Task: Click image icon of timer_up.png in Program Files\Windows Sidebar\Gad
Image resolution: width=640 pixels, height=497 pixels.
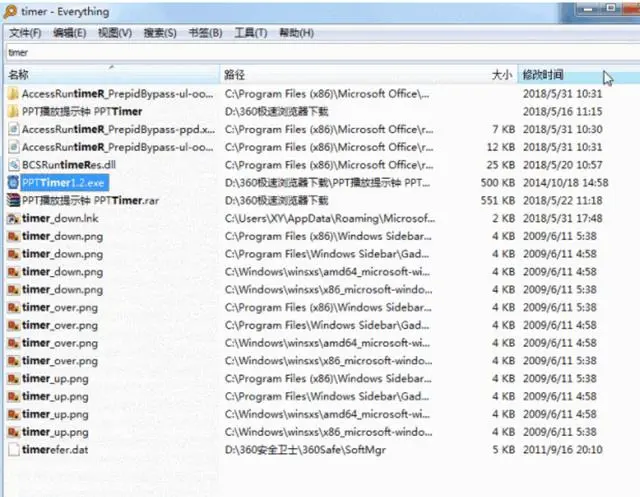Action: (x=13, y=397)
